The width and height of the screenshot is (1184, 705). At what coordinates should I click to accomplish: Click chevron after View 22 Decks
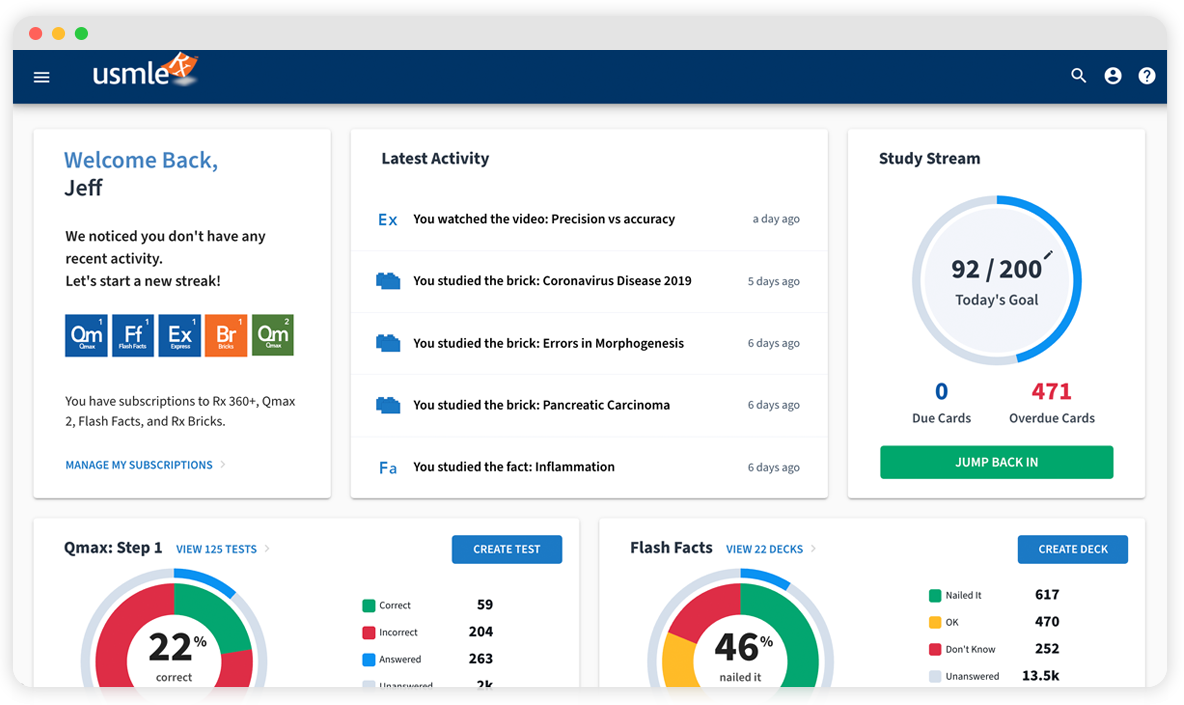coord(813,549)
